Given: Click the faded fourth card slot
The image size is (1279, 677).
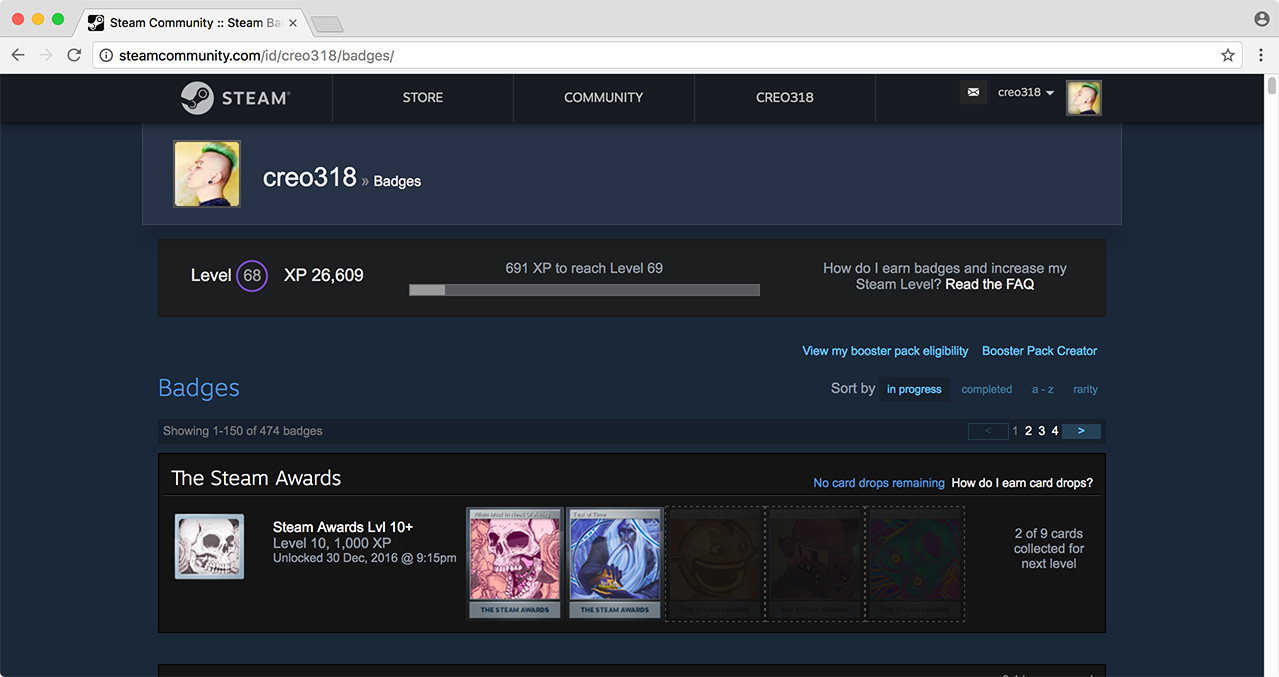Looking at the screenshot, I should point(815,563).
